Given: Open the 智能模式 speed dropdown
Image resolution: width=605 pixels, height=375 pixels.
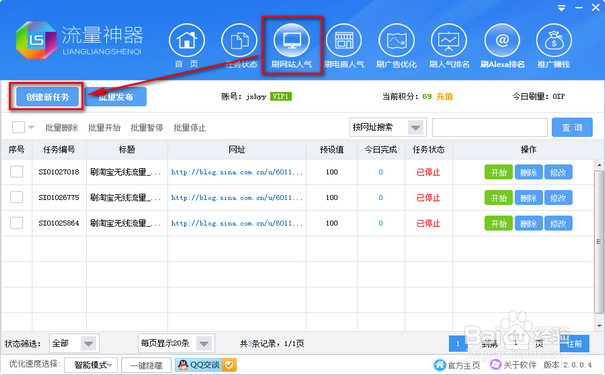Looking at the screenshot, I should (91, 365).
